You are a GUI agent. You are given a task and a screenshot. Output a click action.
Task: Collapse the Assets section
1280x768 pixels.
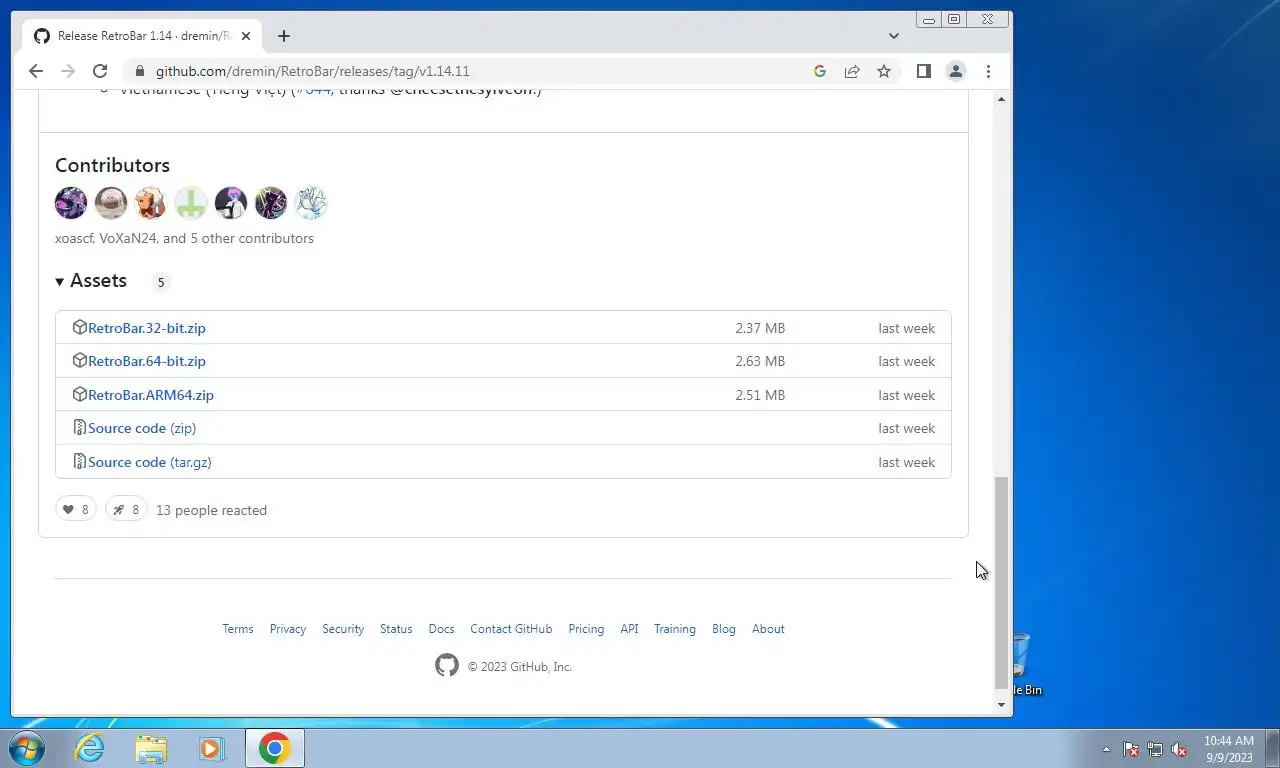pyautogui.click(x=91, y=281)
